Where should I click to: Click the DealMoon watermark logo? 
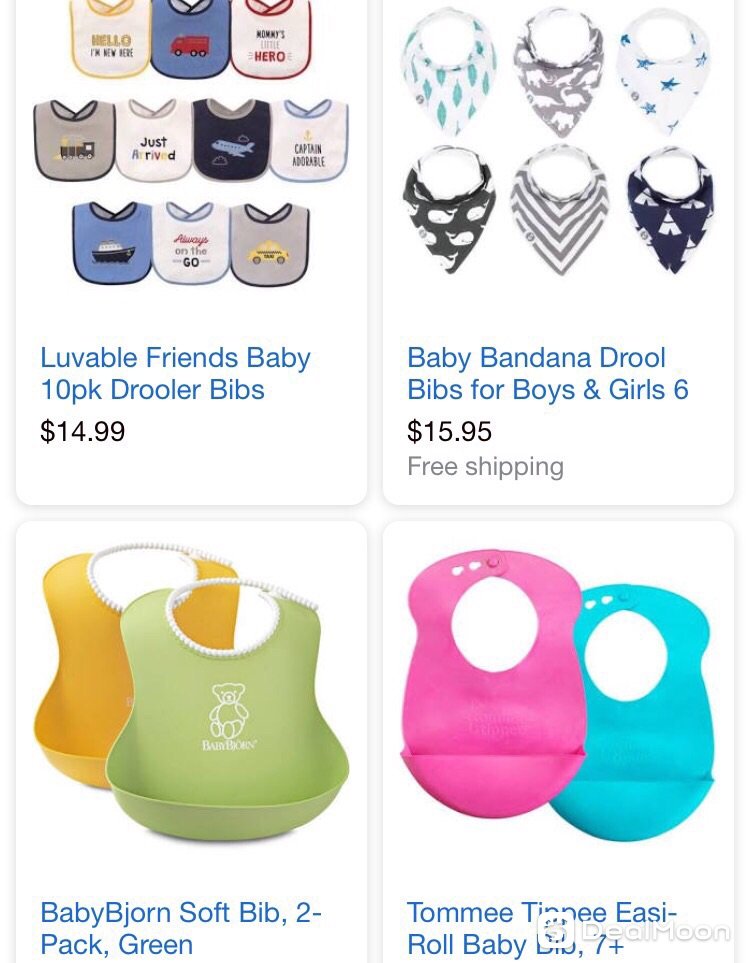pyautogui.click(x=633, y=931)
